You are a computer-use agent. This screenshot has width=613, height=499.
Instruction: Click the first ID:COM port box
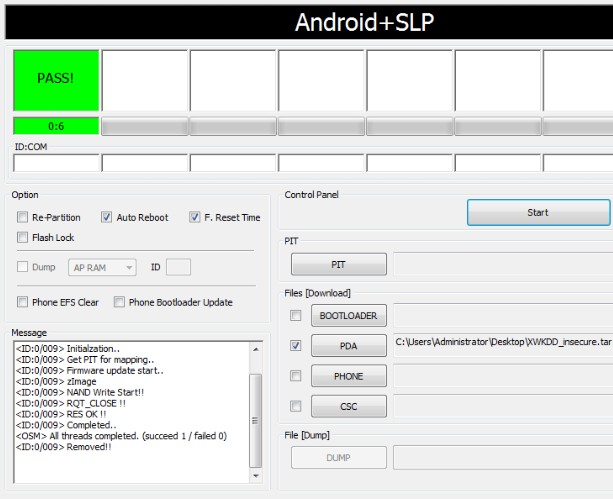(x=56, y=163)
